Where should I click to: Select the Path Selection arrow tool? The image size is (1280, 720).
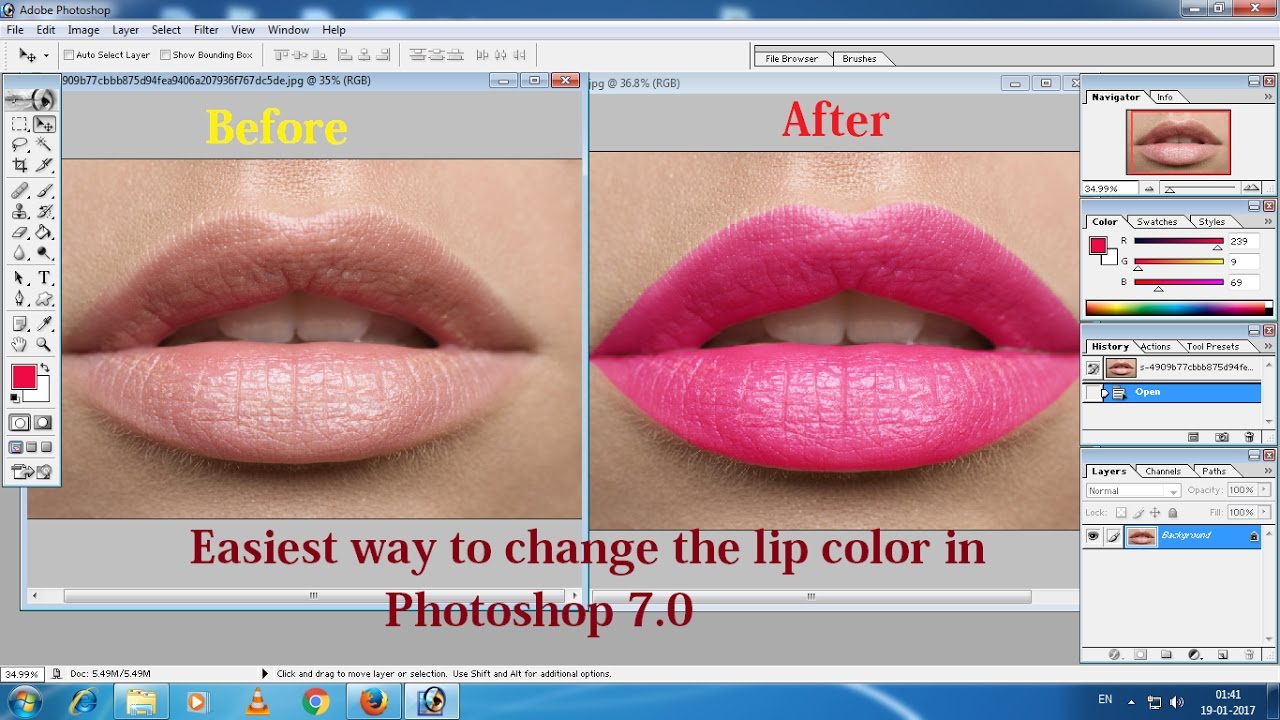[x=19, y=278]
